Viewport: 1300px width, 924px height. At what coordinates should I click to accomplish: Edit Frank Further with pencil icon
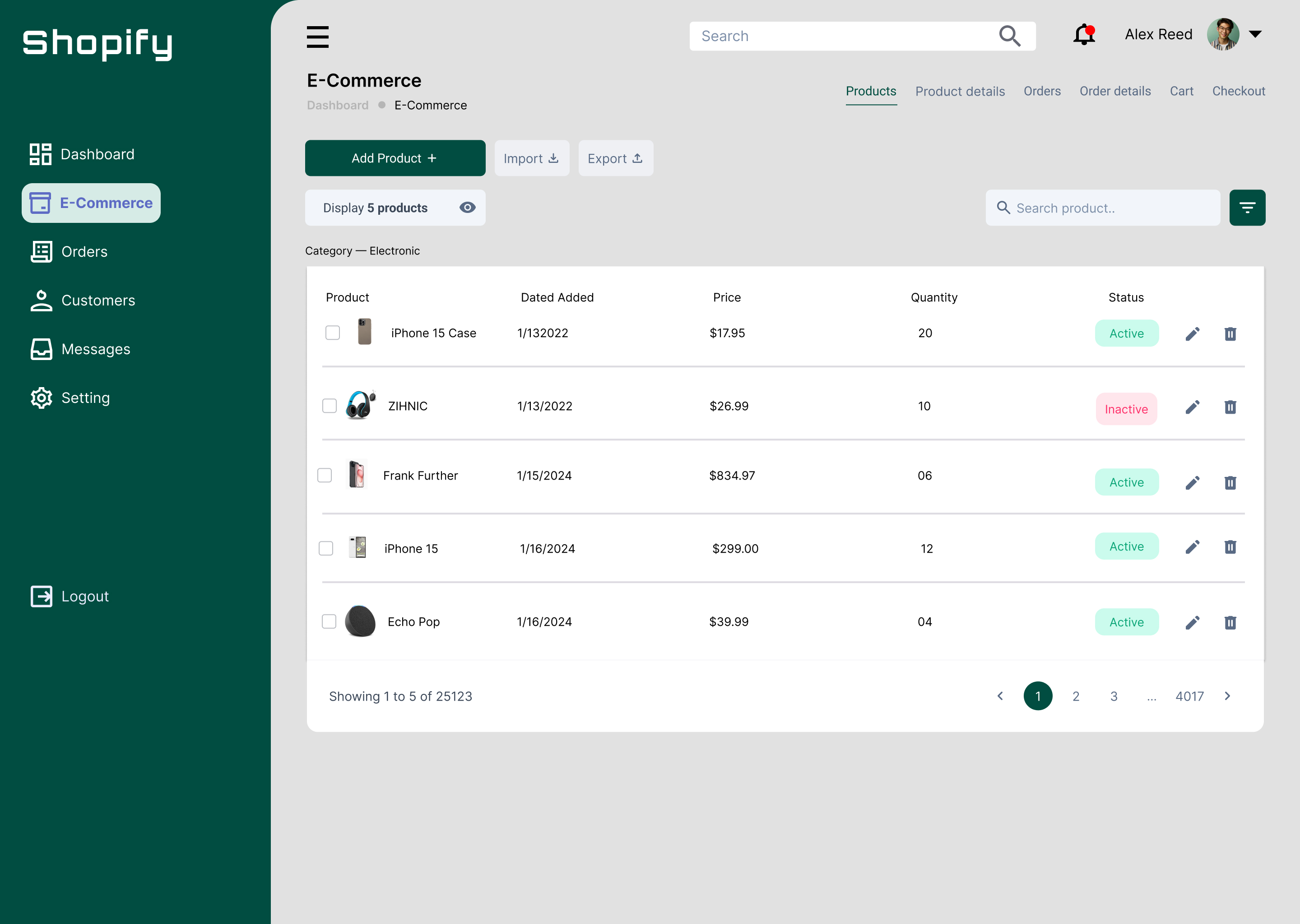point(1193,483)
